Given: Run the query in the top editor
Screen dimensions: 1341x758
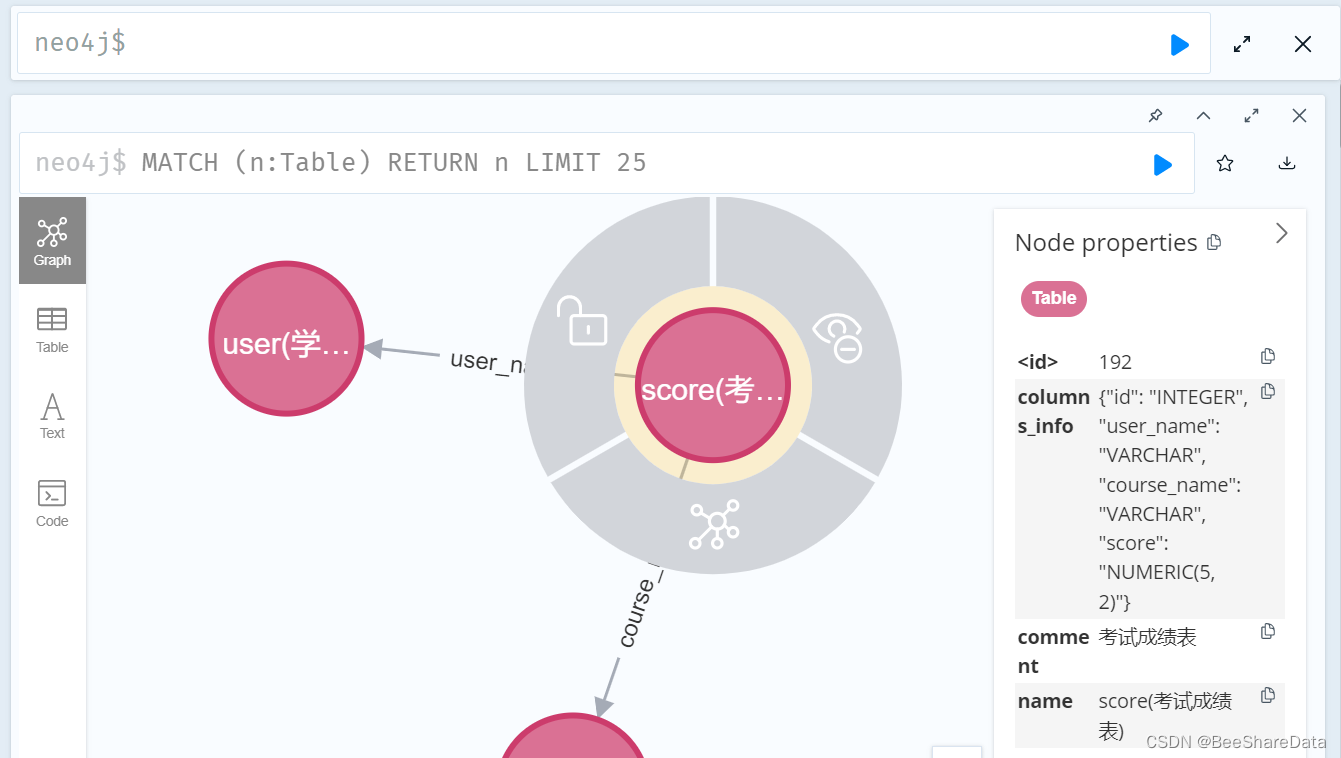Looking at the screenshot, I should click(x=1180, y=44).
